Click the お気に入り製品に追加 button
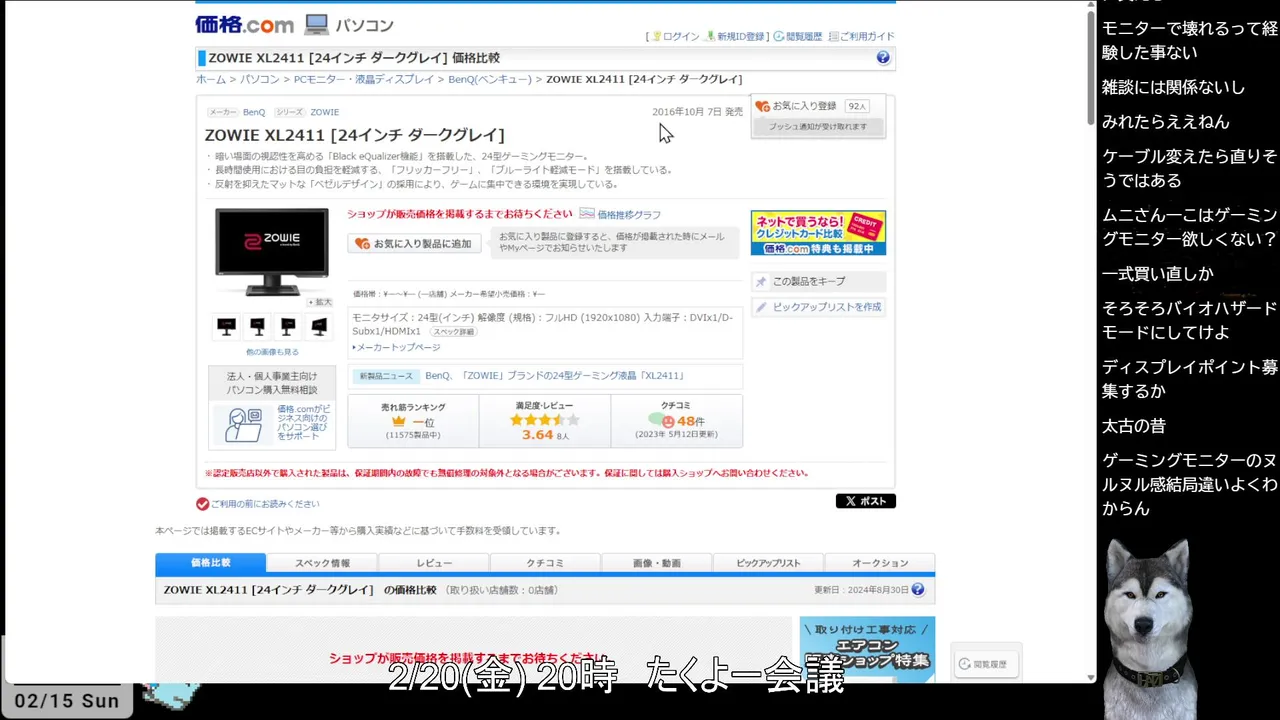 tap(414, 243)
